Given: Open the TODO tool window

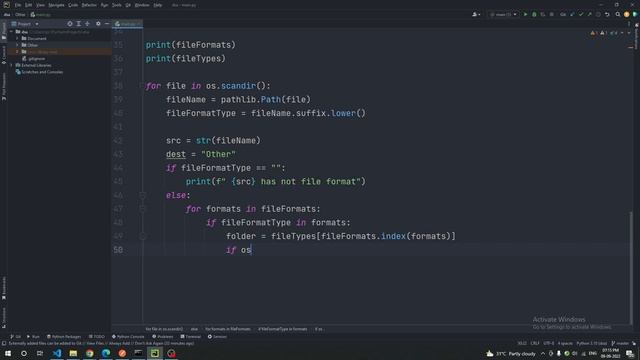Looking at the screenshot, I should pos(97,337).
